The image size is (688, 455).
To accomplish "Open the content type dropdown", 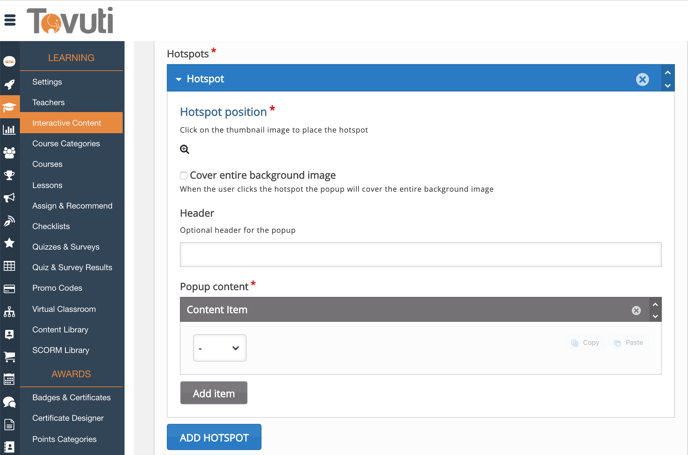I will click(219, 348).
